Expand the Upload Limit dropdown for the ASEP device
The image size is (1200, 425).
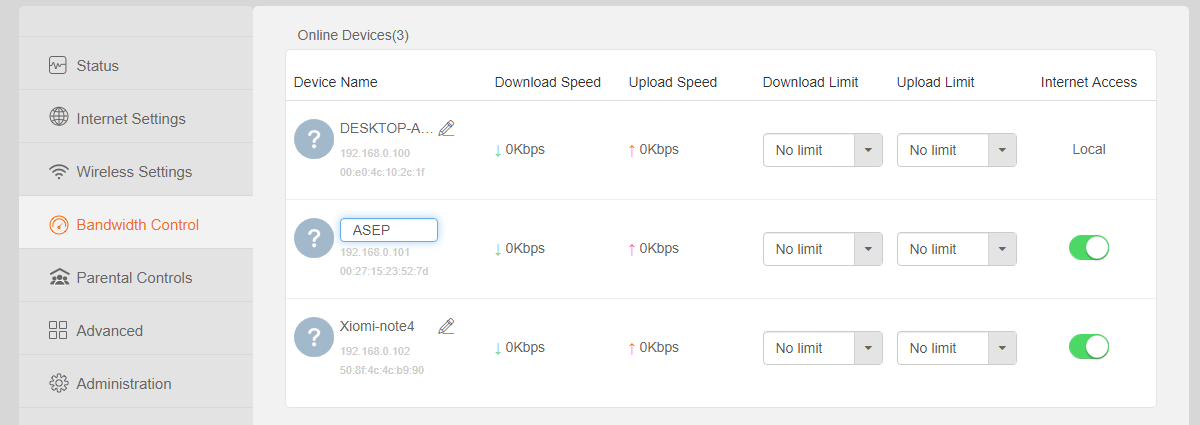[x=957, y=249]
